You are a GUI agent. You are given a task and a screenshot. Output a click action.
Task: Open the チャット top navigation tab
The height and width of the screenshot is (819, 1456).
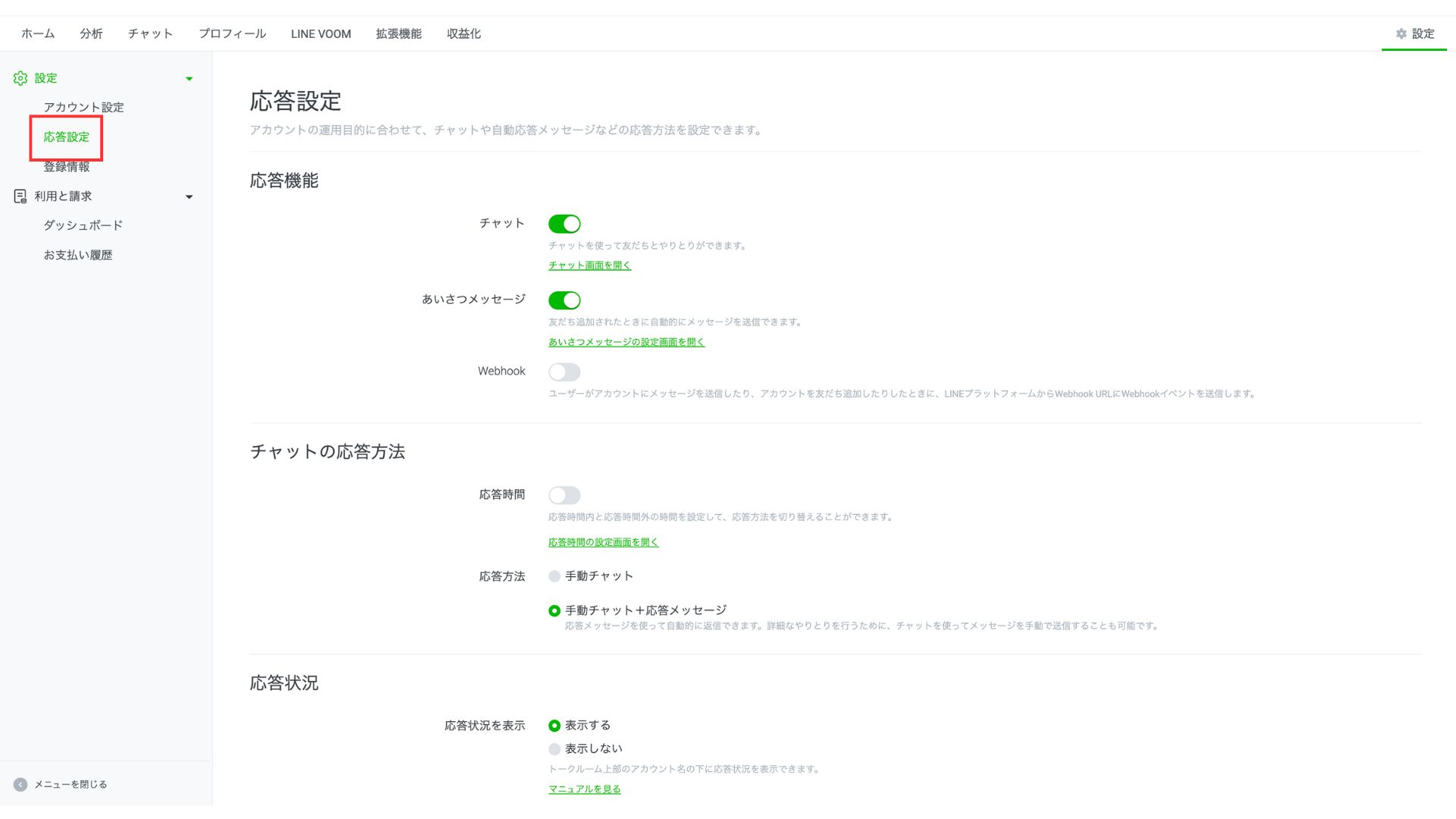150,34
